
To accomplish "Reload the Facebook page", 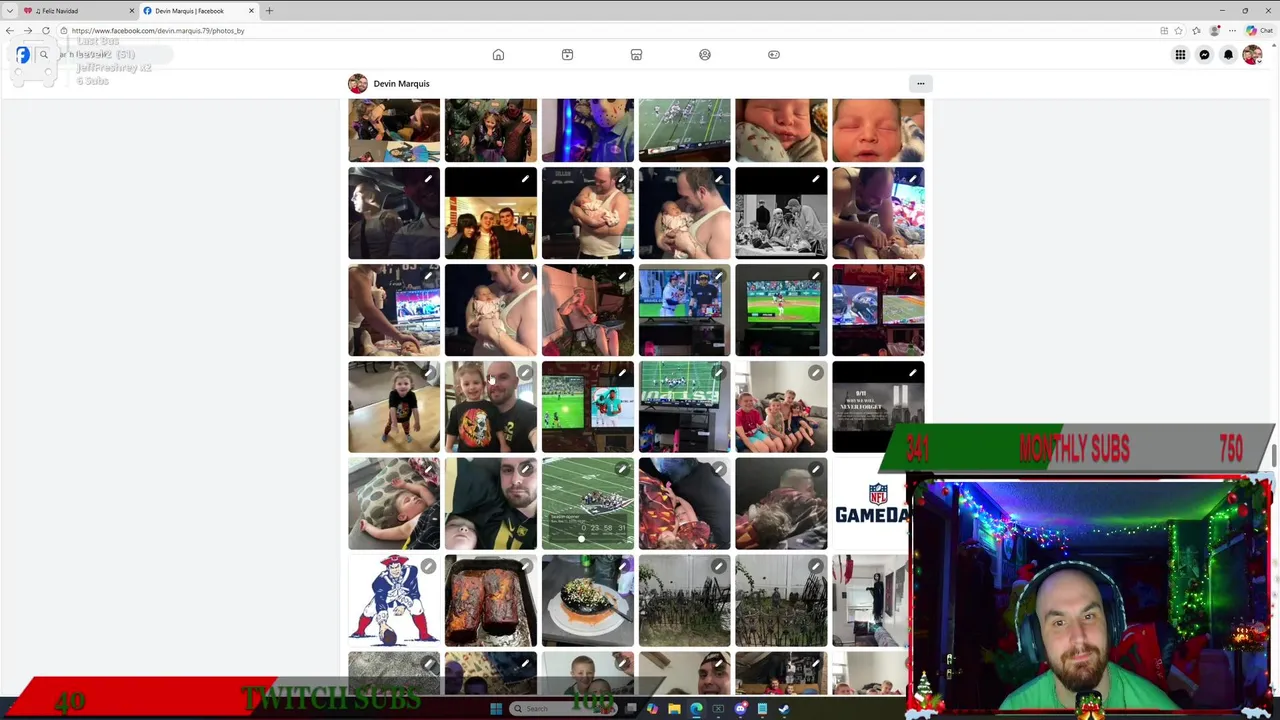I will 45,31.
